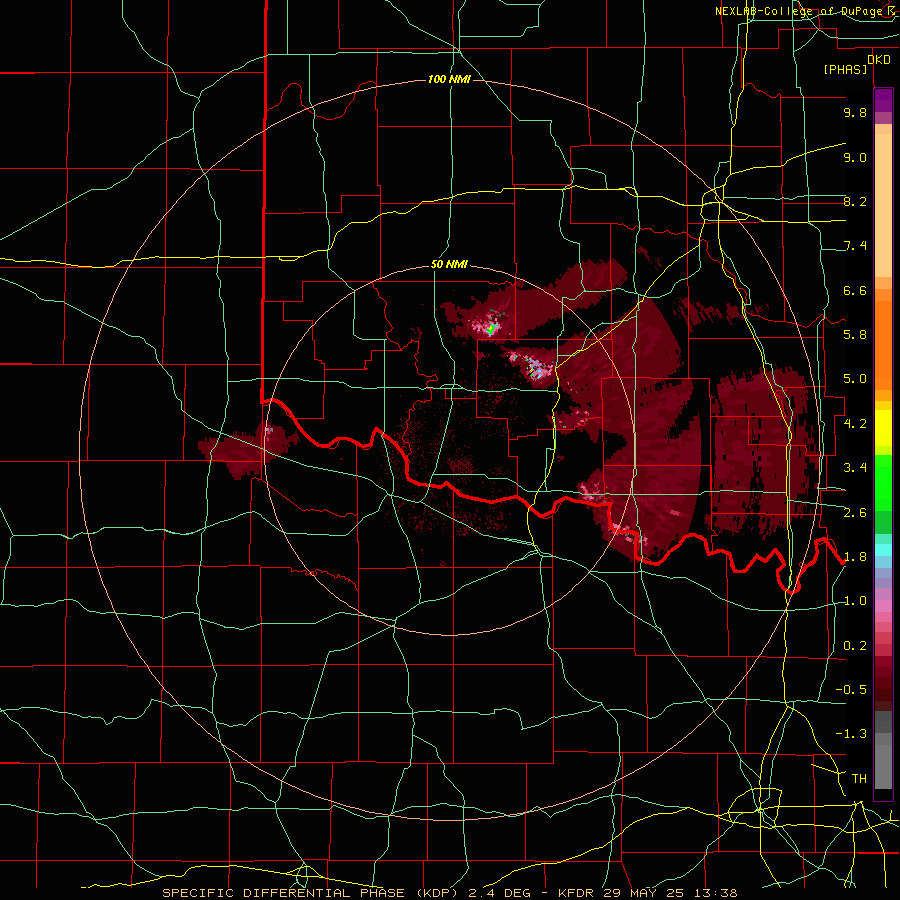
Task: Click the 1.0 scale value
Action: click(x=855, y=600)
